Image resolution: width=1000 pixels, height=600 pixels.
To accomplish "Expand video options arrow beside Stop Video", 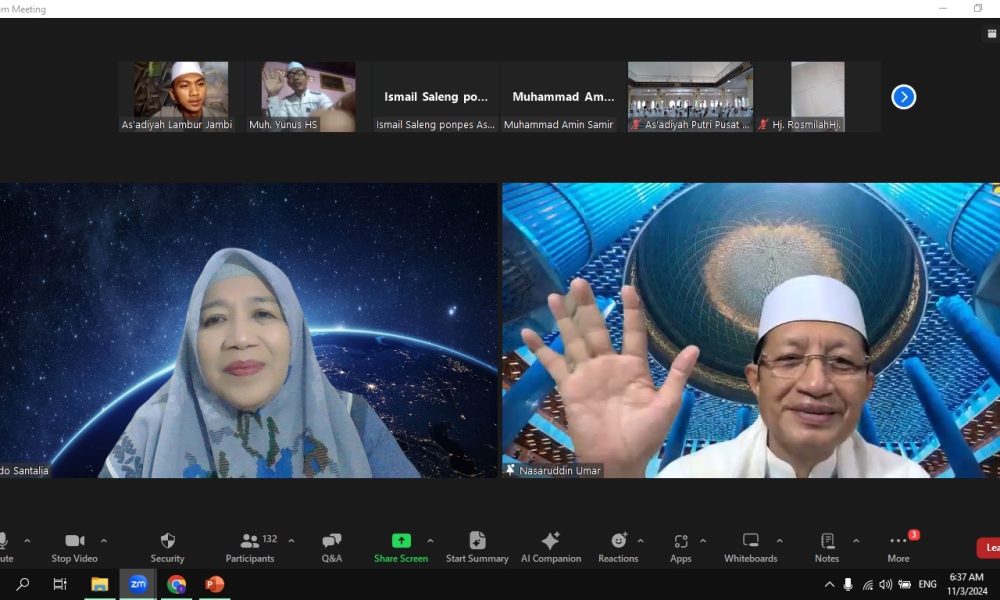I will (x=104, y=540).
